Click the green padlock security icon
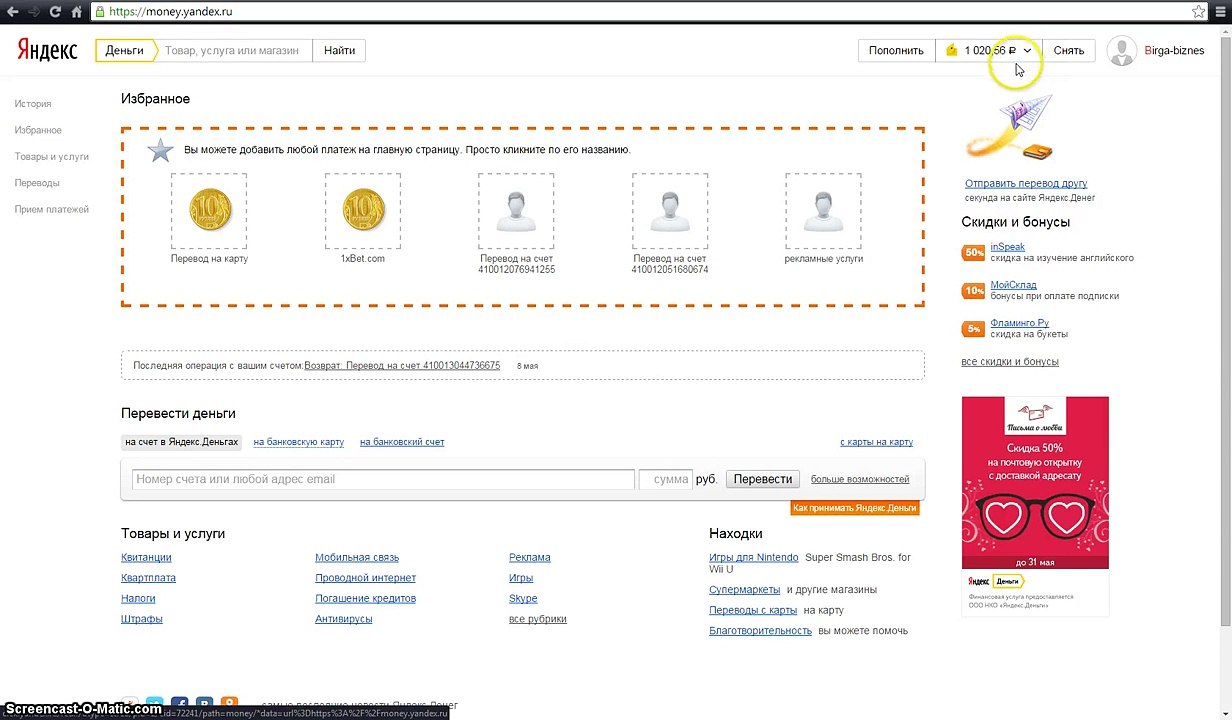 [x=100, y=12]
